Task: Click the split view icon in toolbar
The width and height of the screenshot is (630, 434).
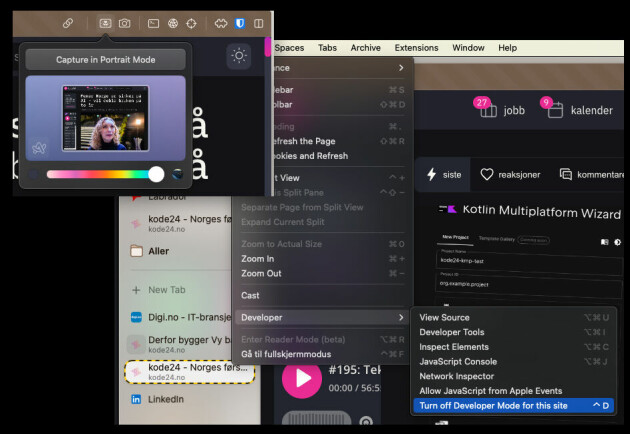Action: tap(259, 23)
